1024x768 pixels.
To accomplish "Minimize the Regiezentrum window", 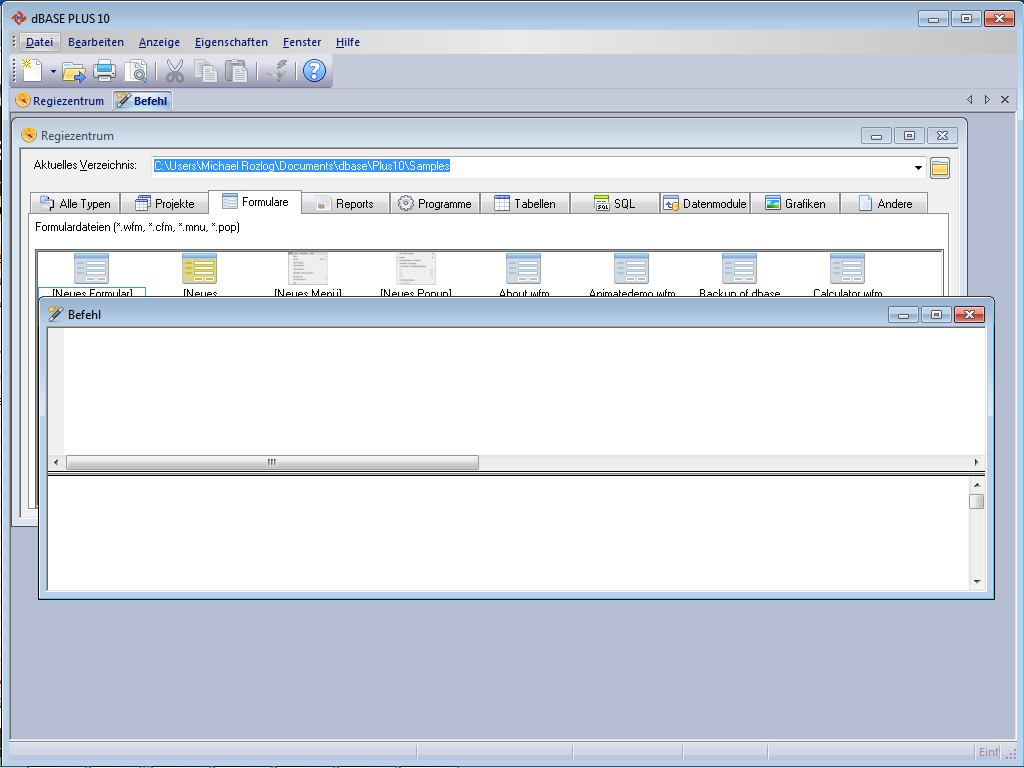I will 876,136.
